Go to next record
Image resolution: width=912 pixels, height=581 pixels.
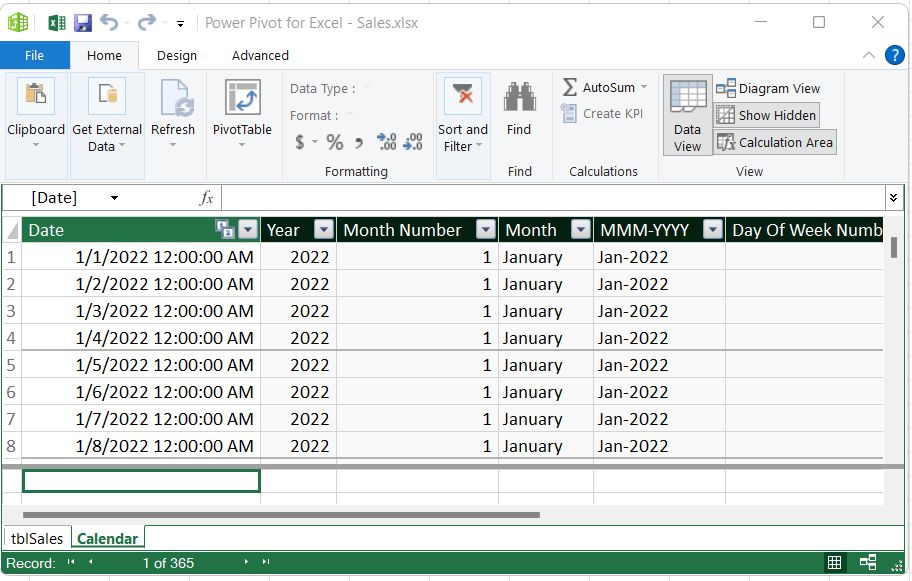[246, 562]
